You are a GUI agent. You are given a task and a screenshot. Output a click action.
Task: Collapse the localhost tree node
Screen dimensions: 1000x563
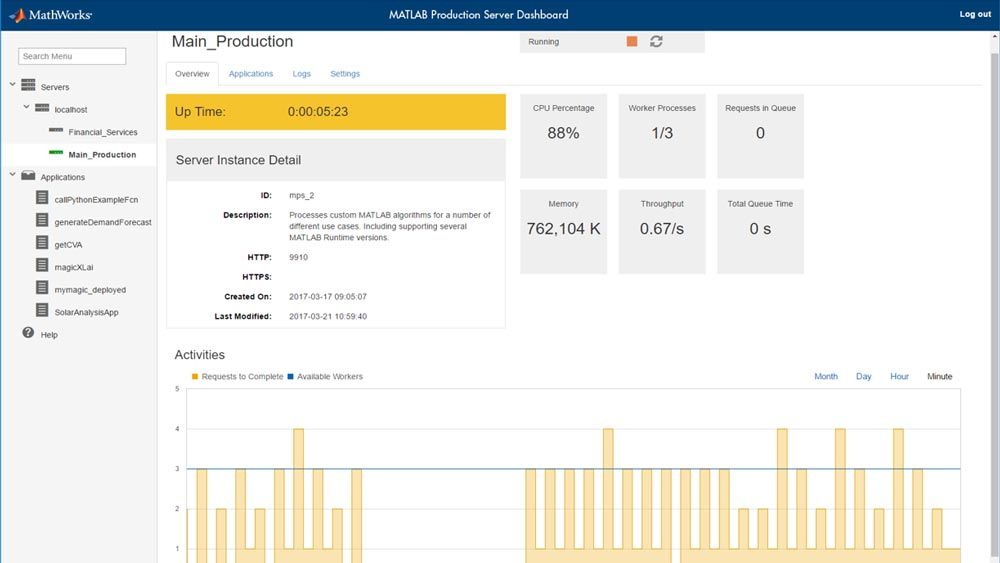[27, 108]
